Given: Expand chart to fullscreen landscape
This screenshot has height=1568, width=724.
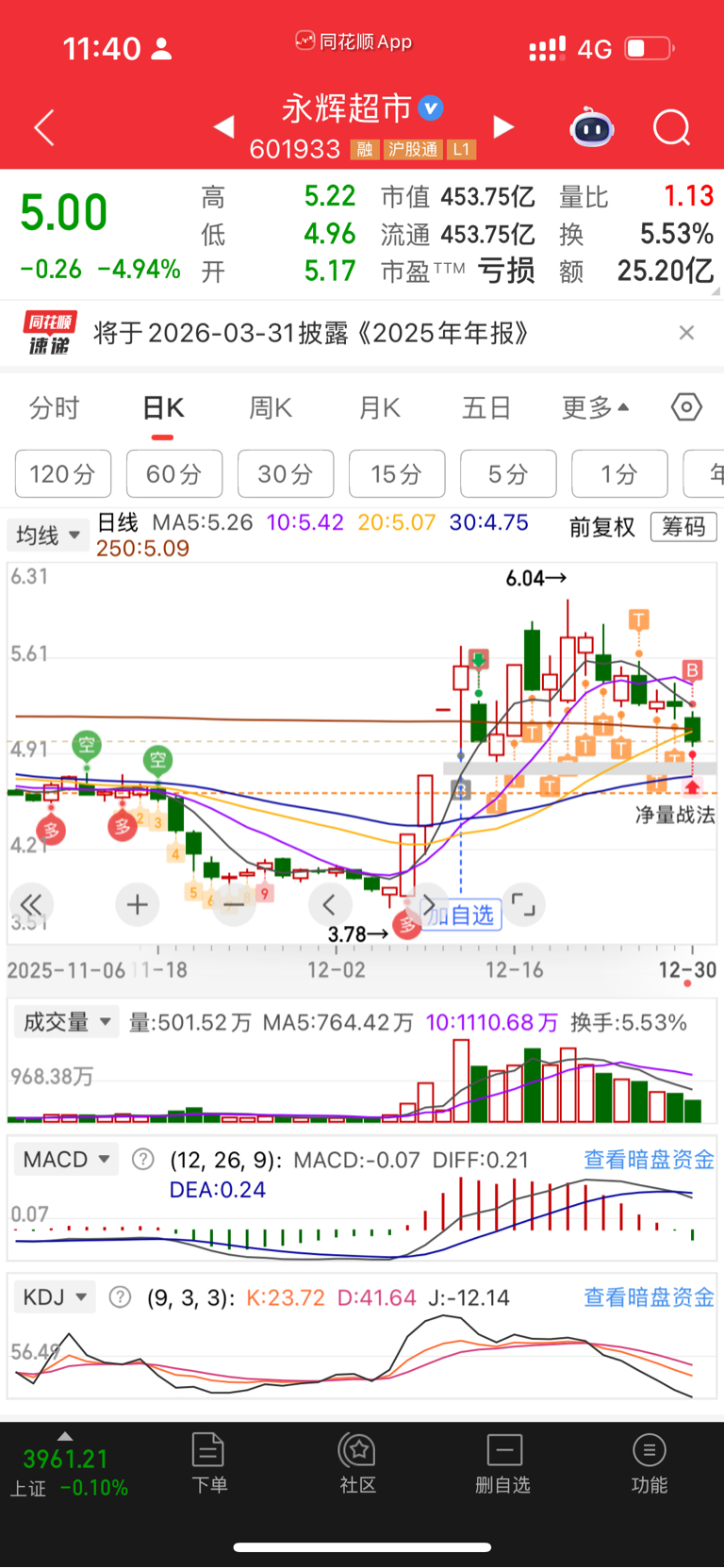Looking at the screenshot, I should point(523,905).
